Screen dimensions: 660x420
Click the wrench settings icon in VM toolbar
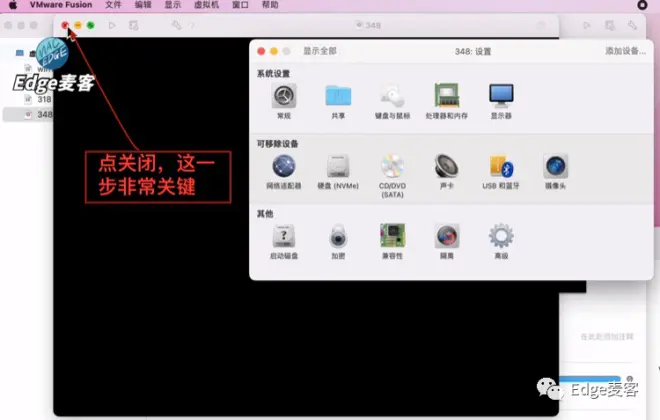click(176, 25)
